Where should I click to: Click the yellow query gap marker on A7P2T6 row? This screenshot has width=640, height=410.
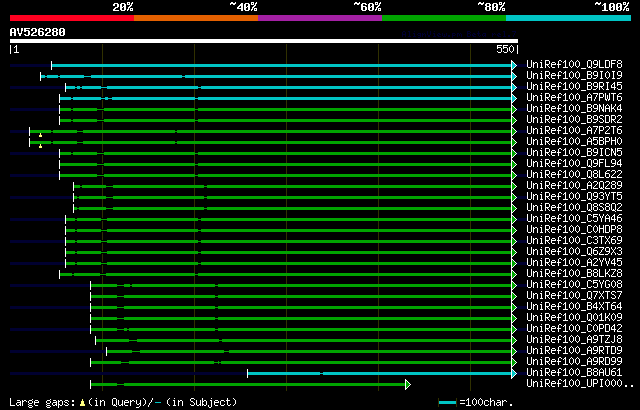point(40,135)
